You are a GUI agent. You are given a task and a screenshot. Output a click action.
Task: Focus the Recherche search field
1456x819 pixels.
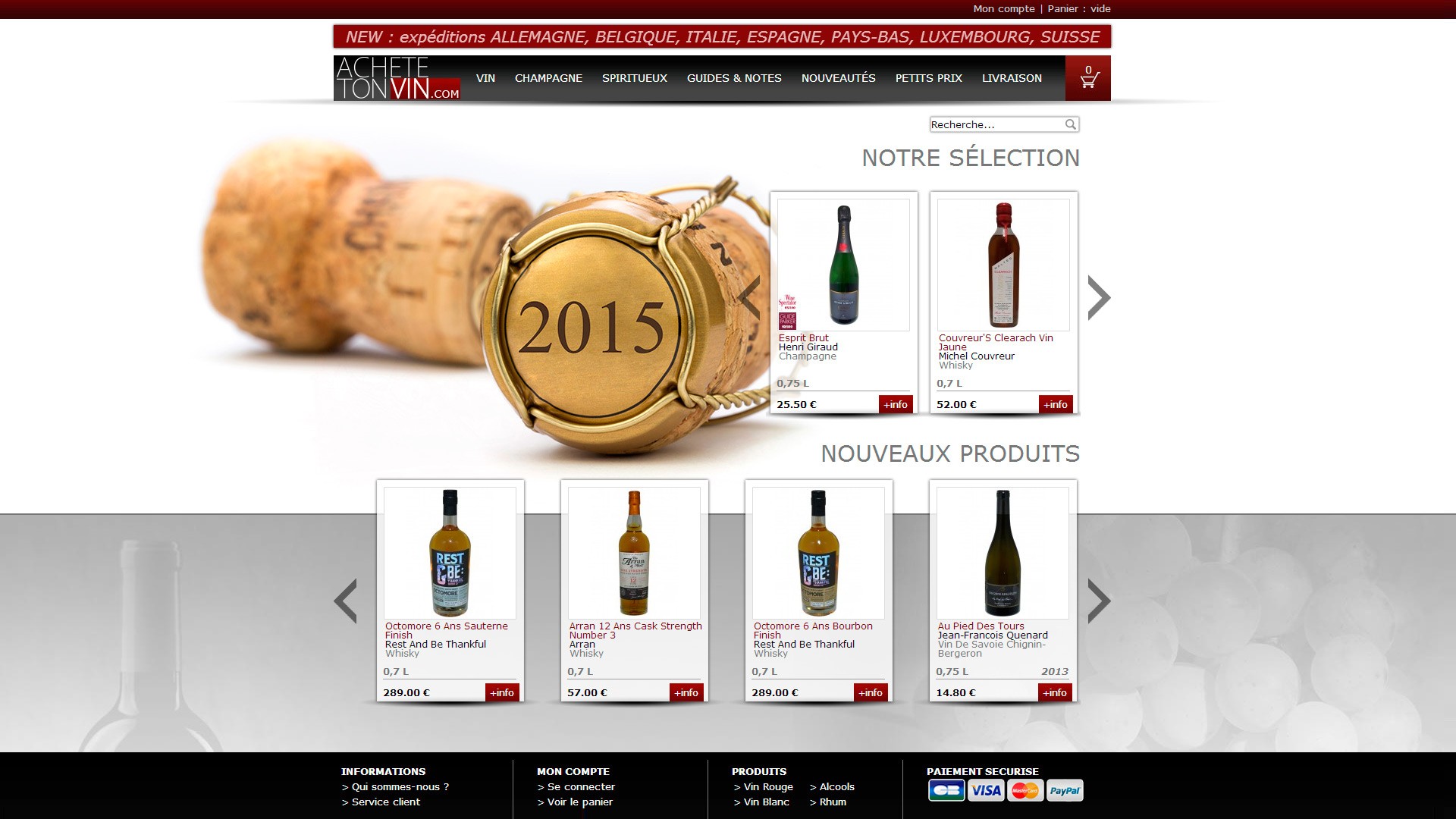(x=996, y=124)
